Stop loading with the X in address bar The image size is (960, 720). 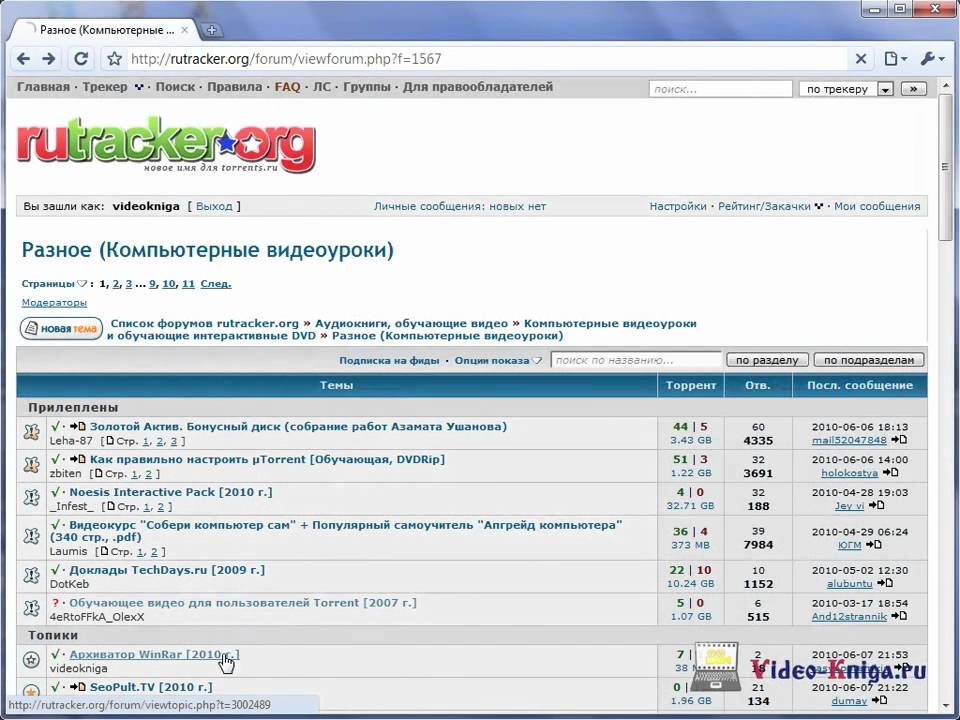(861, 59)
